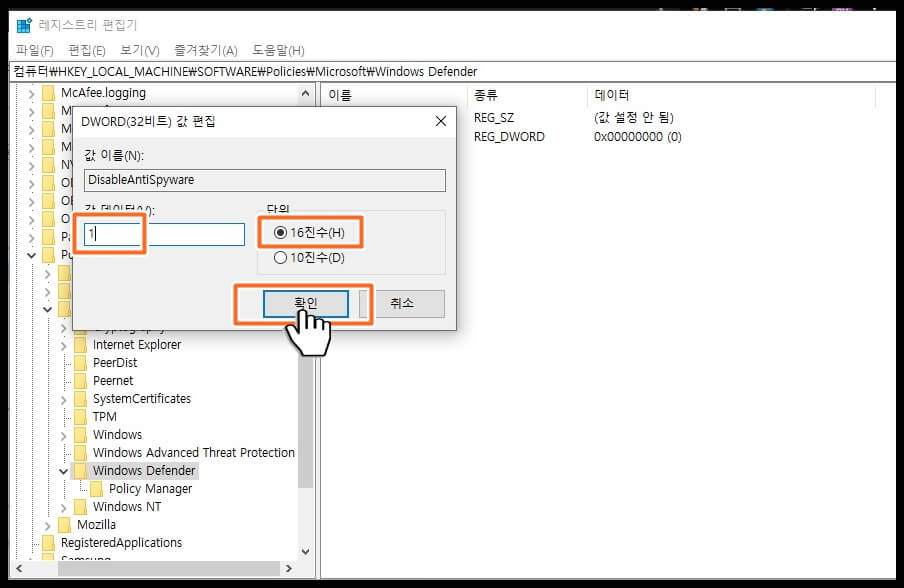Screen dimensions: 904x588
Task: Select the TPM key
Action: (x=104, y=417)
